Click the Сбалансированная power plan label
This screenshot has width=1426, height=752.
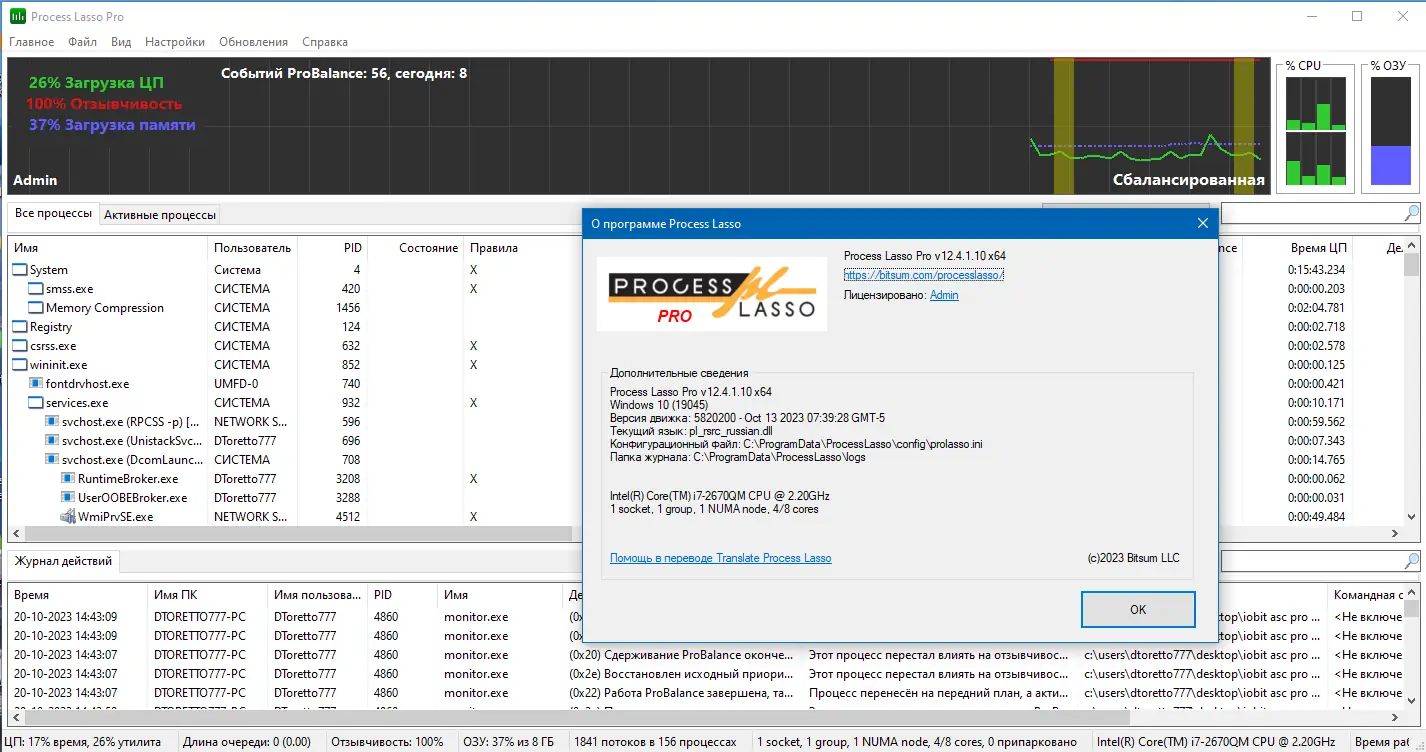pos(1189,181)
